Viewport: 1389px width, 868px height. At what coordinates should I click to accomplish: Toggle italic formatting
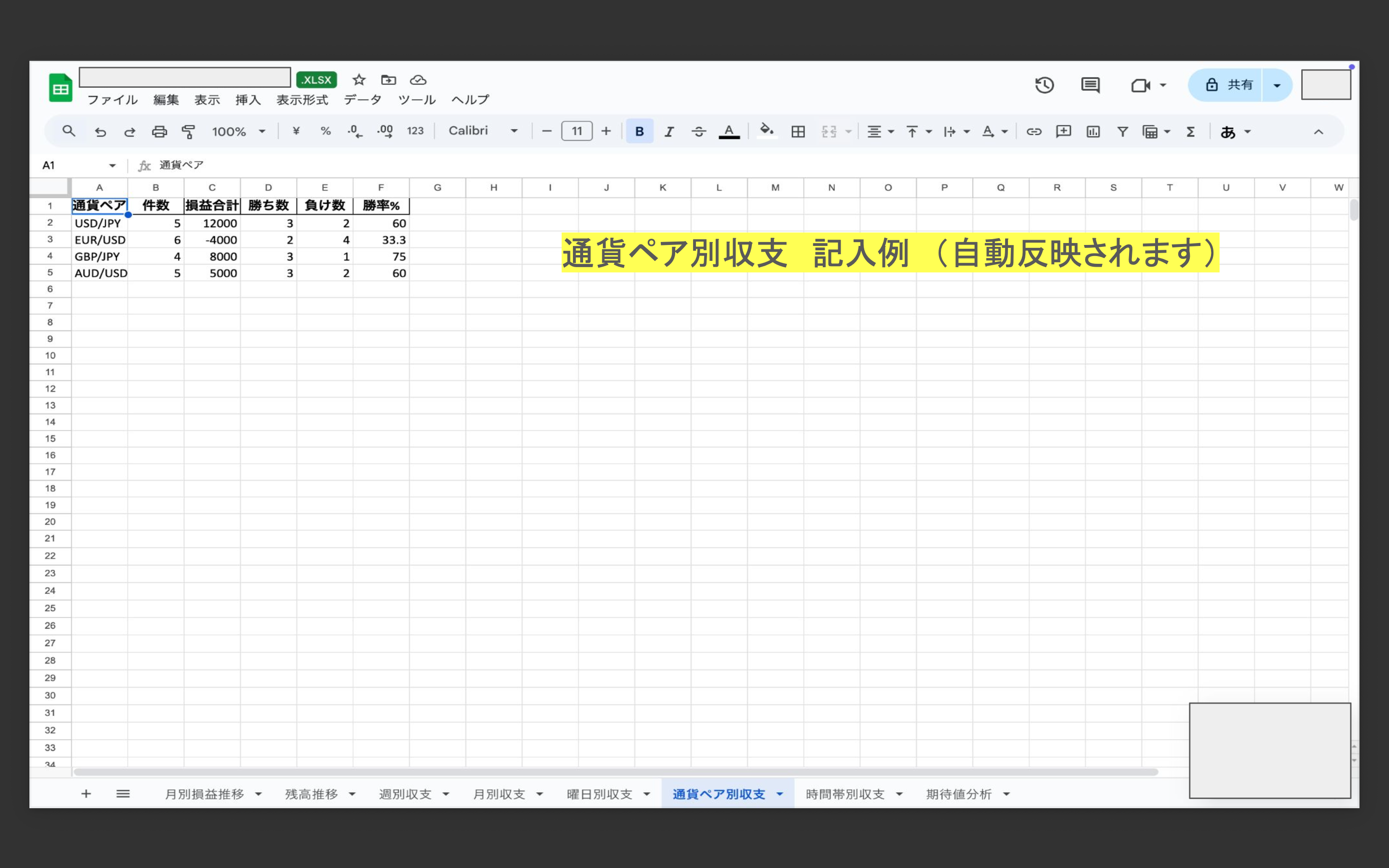coord(668,132)
